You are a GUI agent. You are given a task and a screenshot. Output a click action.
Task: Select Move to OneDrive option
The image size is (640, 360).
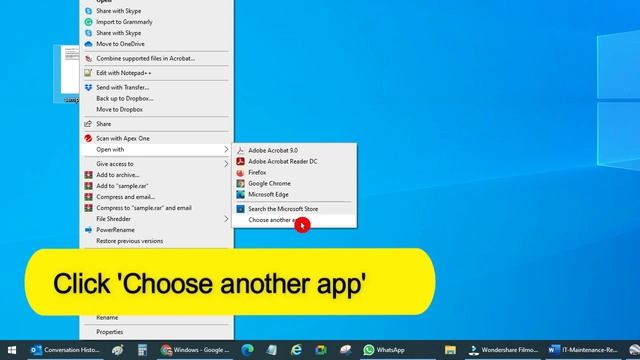(157, 44)
